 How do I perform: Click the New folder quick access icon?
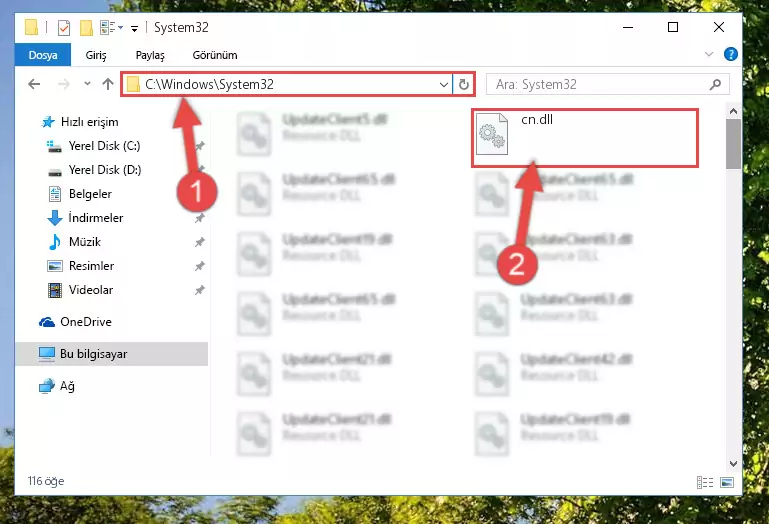(x=86, y=27)
